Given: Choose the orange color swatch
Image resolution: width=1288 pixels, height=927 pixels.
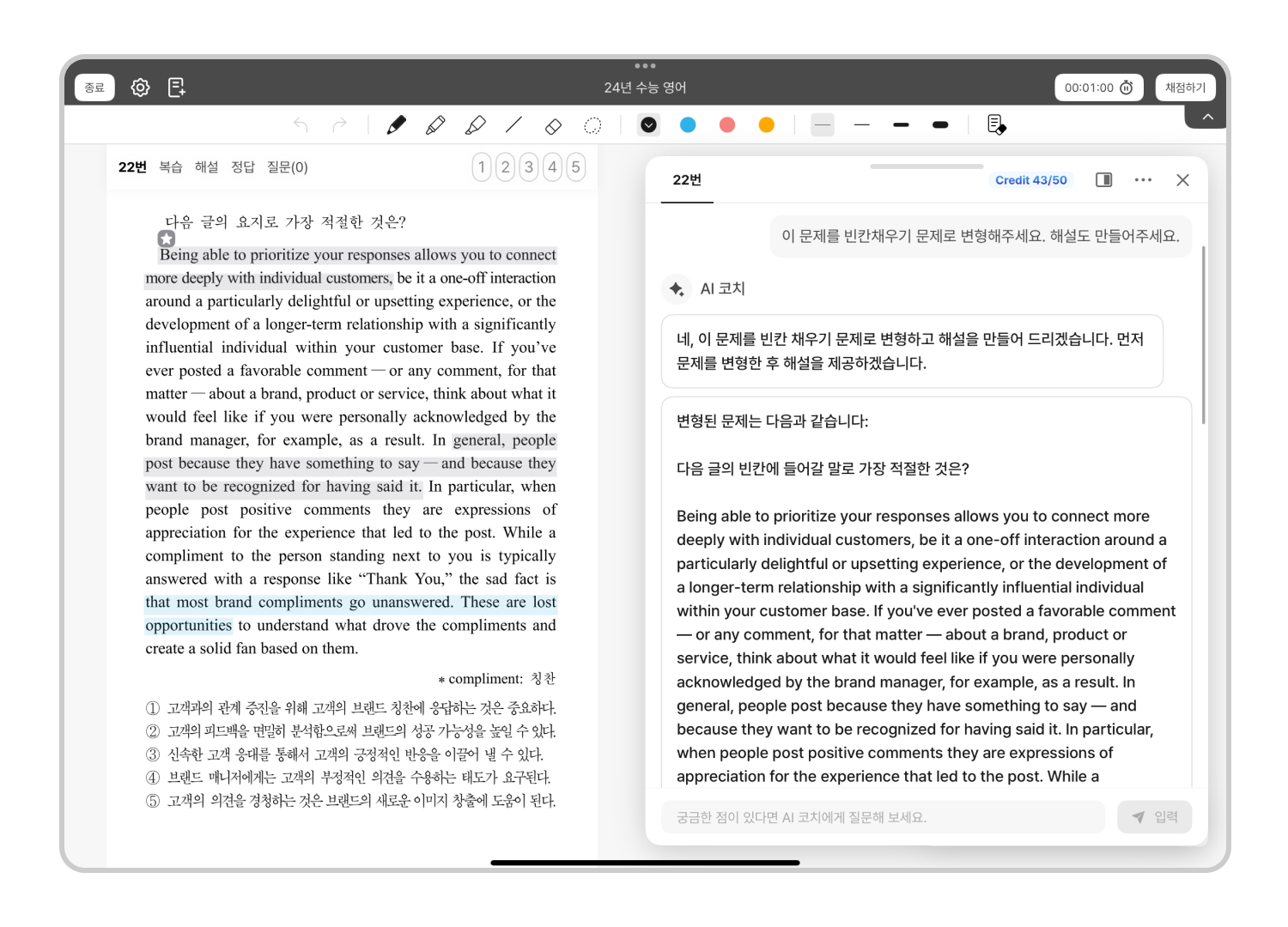Looking at the screenshot, I should [x=767, y=125].
